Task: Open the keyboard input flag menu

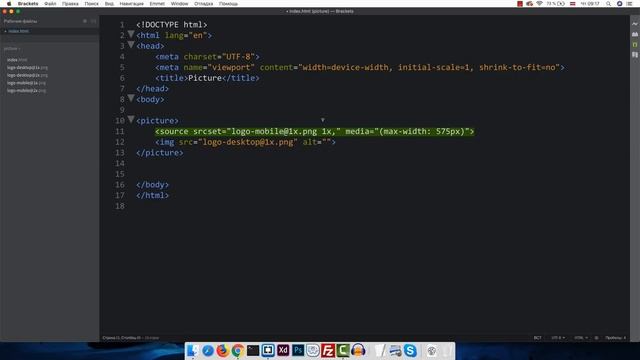Action: click(x=572, y=4)
